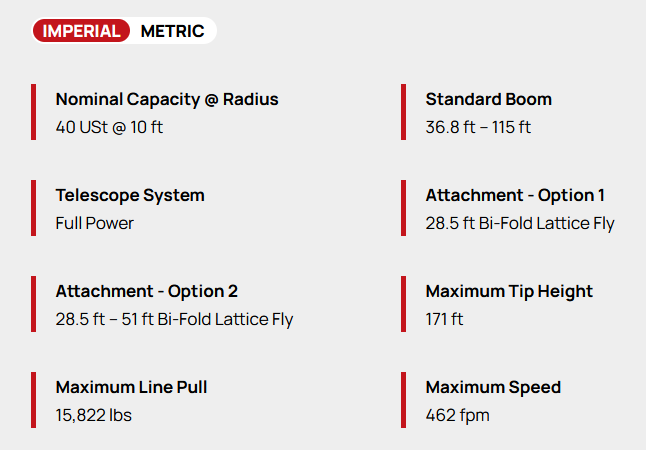Click the Maximum Tip Height heading

pos(509,291)
